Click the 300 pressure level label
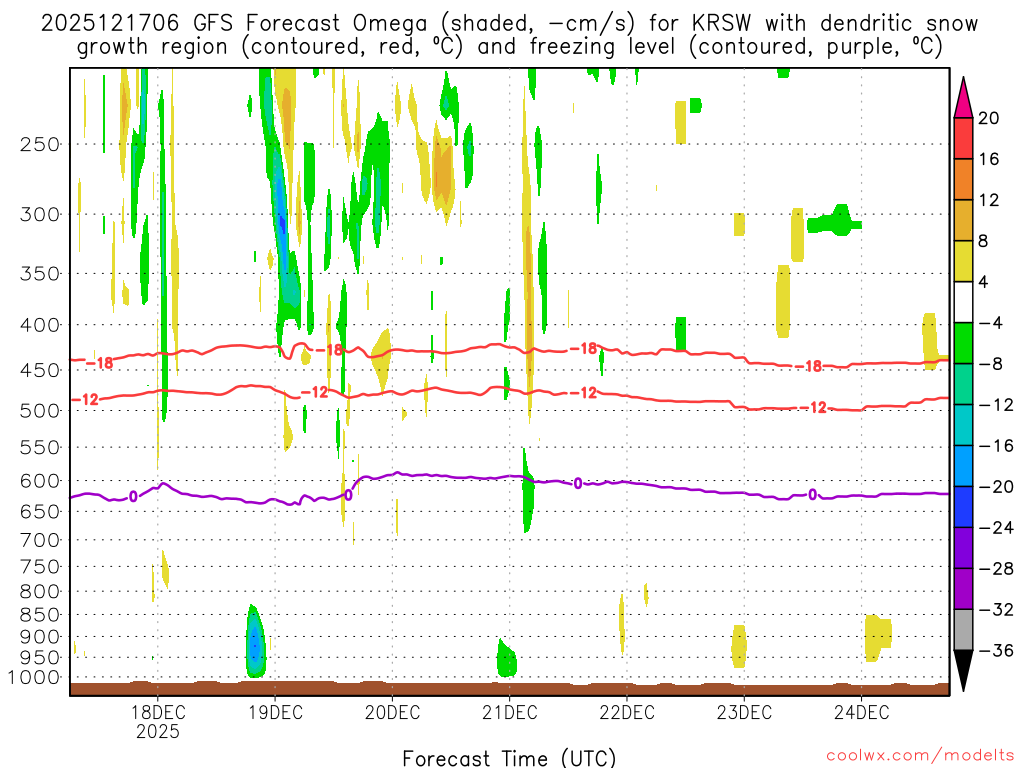The height and width of the screenshot is (768, 1024). pos(40,214)
